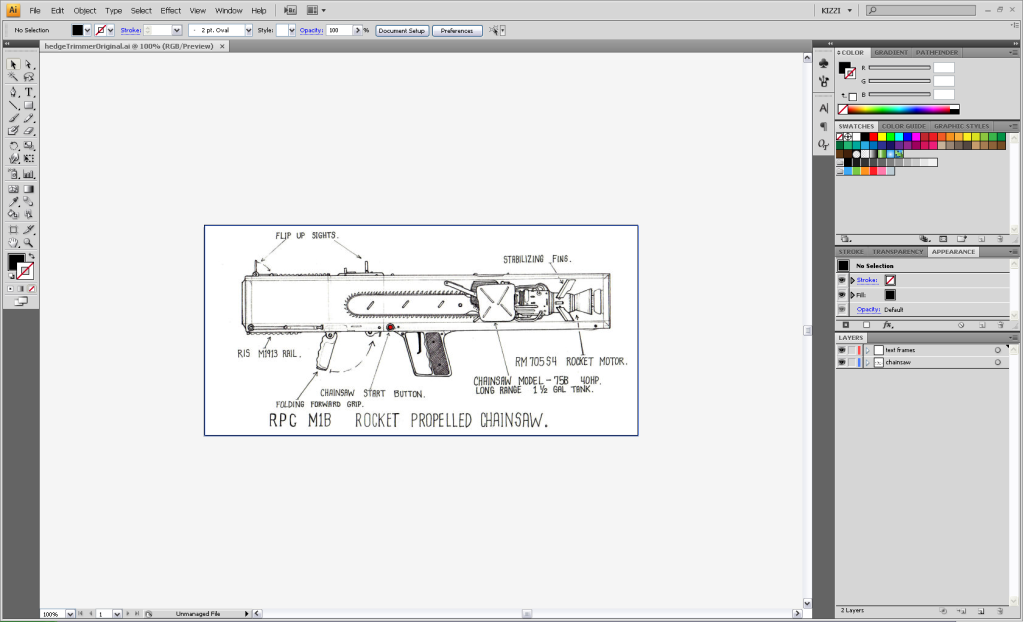Screen dimensions: 1023x622
Task: Choose the Eyedropper tool
Action: tap(14, 201)
